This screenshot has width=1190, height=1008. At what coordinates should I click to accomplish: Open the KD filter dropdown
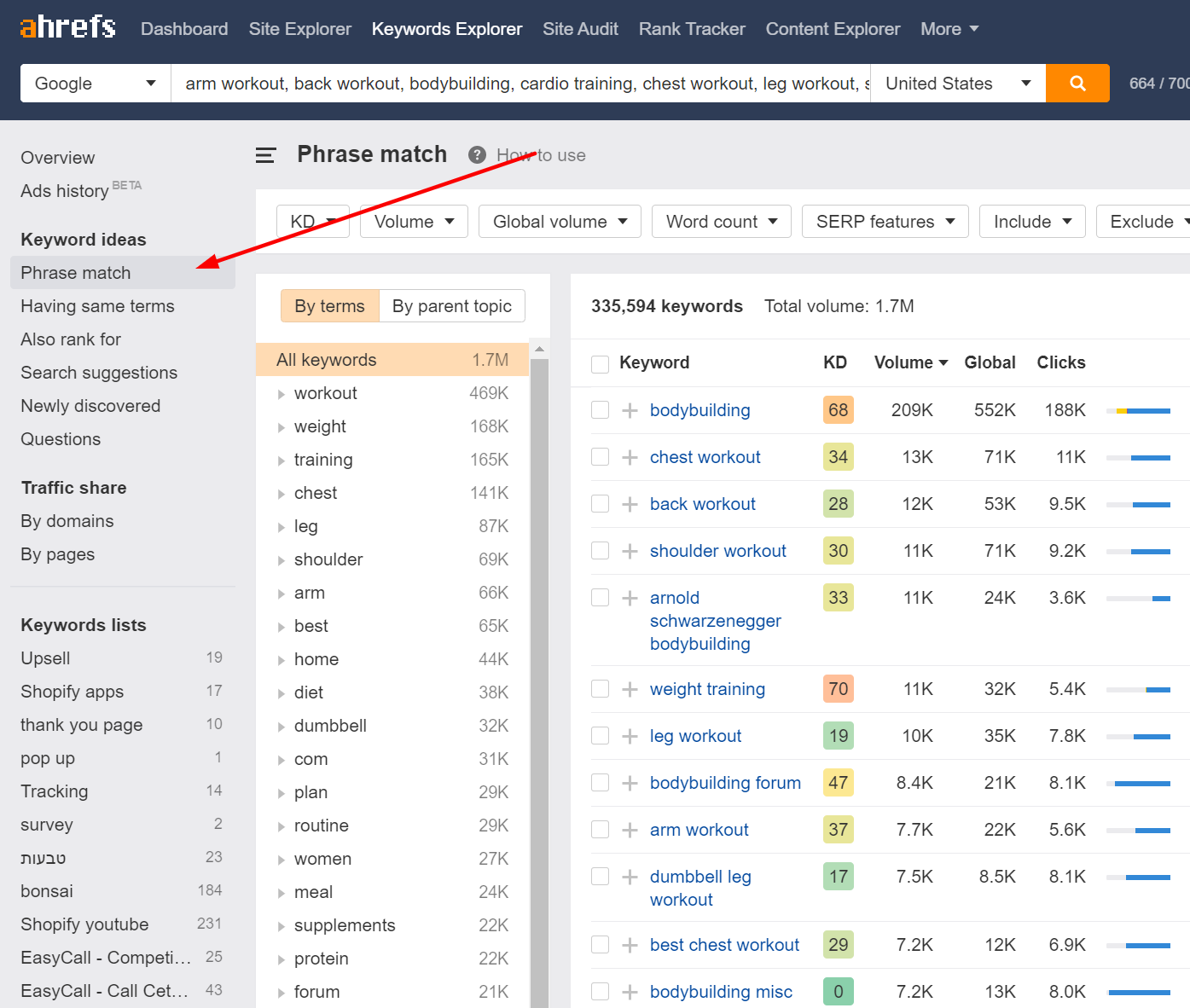click(313, 222)
